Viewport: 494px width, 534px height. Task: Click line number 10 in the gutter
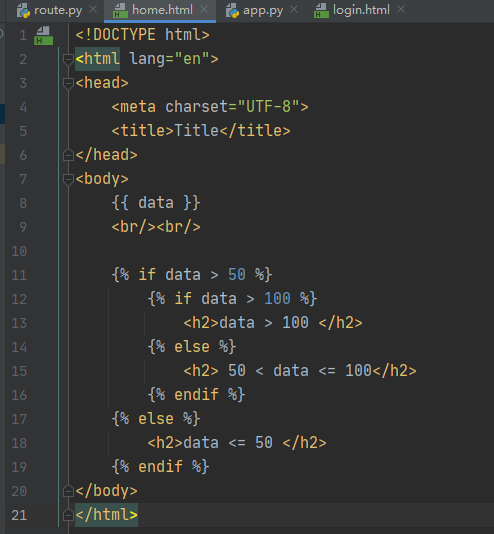19,251
